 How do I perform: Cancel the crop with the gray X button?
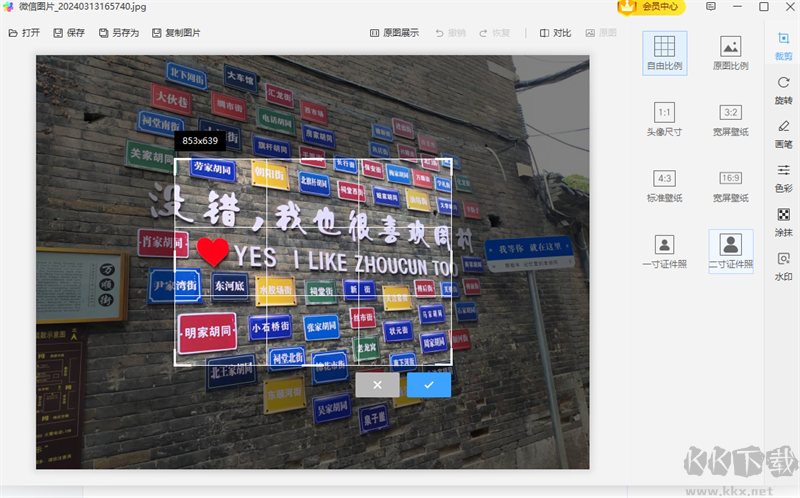377,385
